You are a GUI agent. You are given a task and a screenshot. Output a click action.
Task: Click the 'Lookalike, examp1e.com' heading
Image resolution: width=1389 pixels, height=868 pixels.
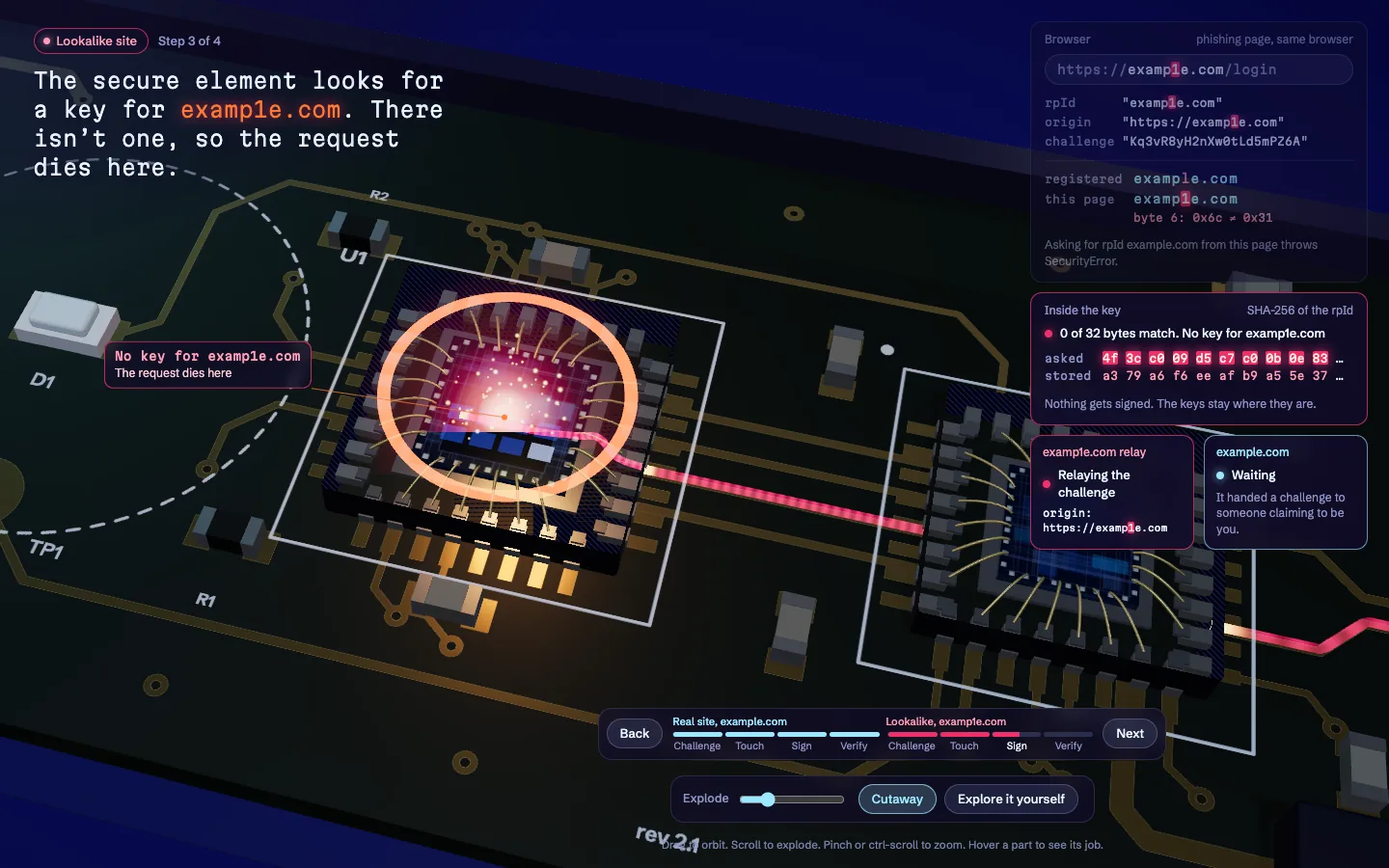pos(945,721)
